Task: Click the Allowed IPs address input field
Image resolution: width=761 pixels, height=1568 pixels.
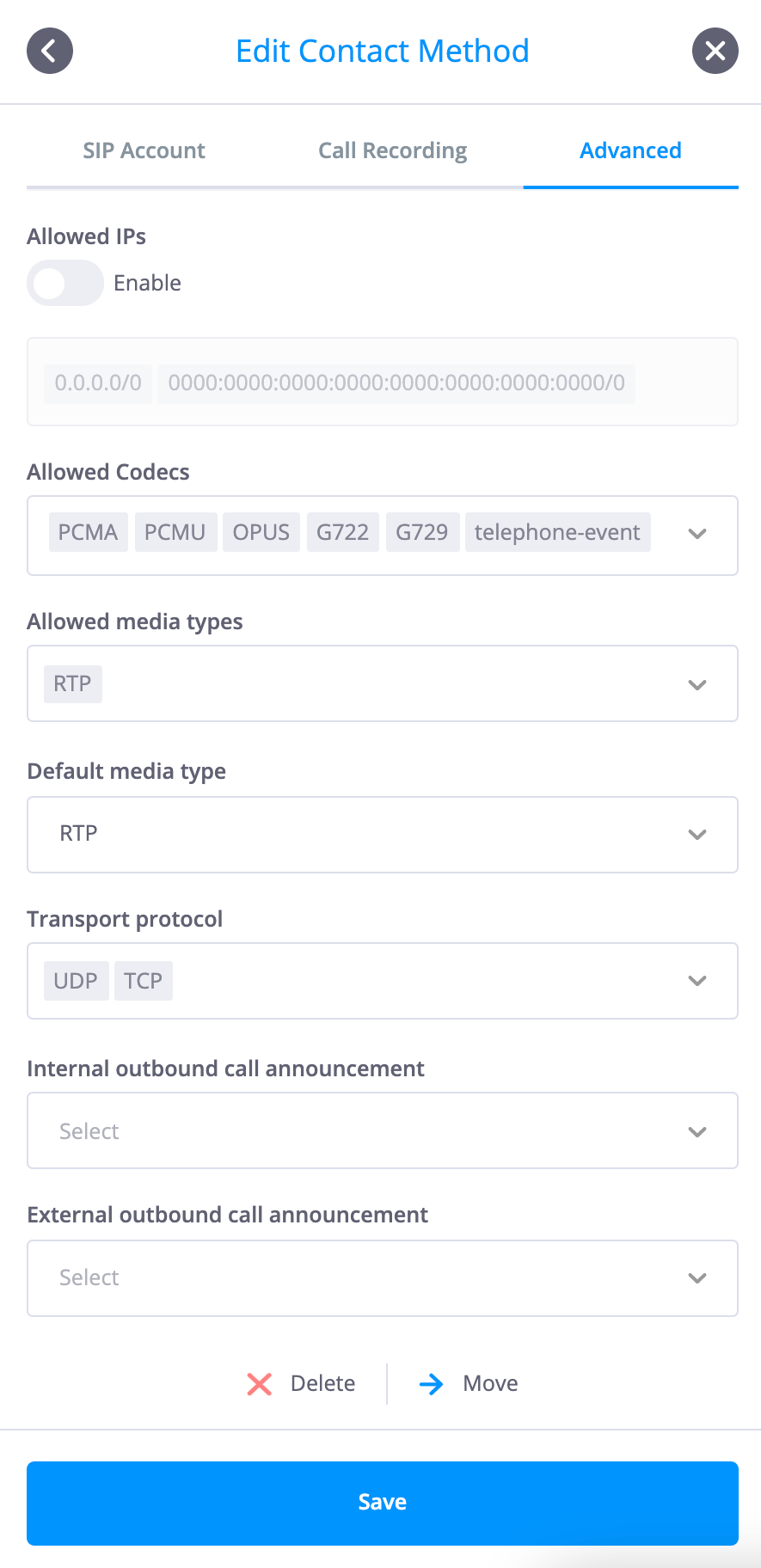Action: coord(383,382)
